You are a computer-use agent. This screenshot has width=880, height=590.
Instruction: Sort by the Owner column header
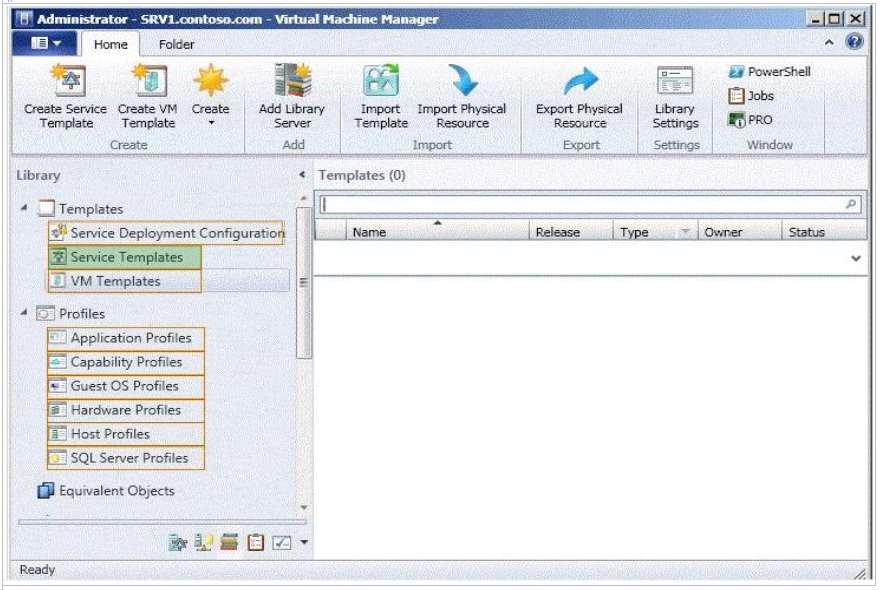tap(740, 231)
